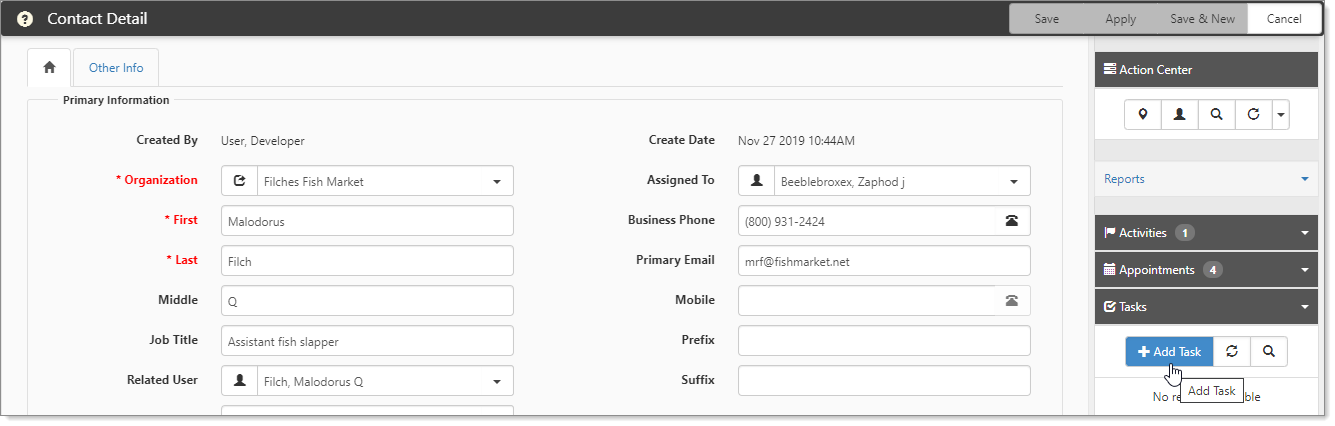Click the Tasks checkbox icon

click(1110, 307)
